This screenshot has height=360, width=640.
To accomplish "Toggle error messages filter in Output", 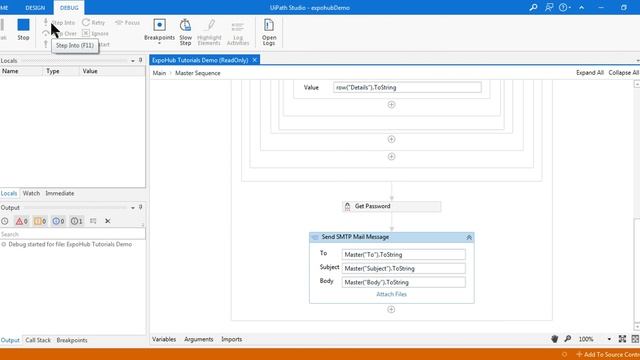I will point(21,221).
